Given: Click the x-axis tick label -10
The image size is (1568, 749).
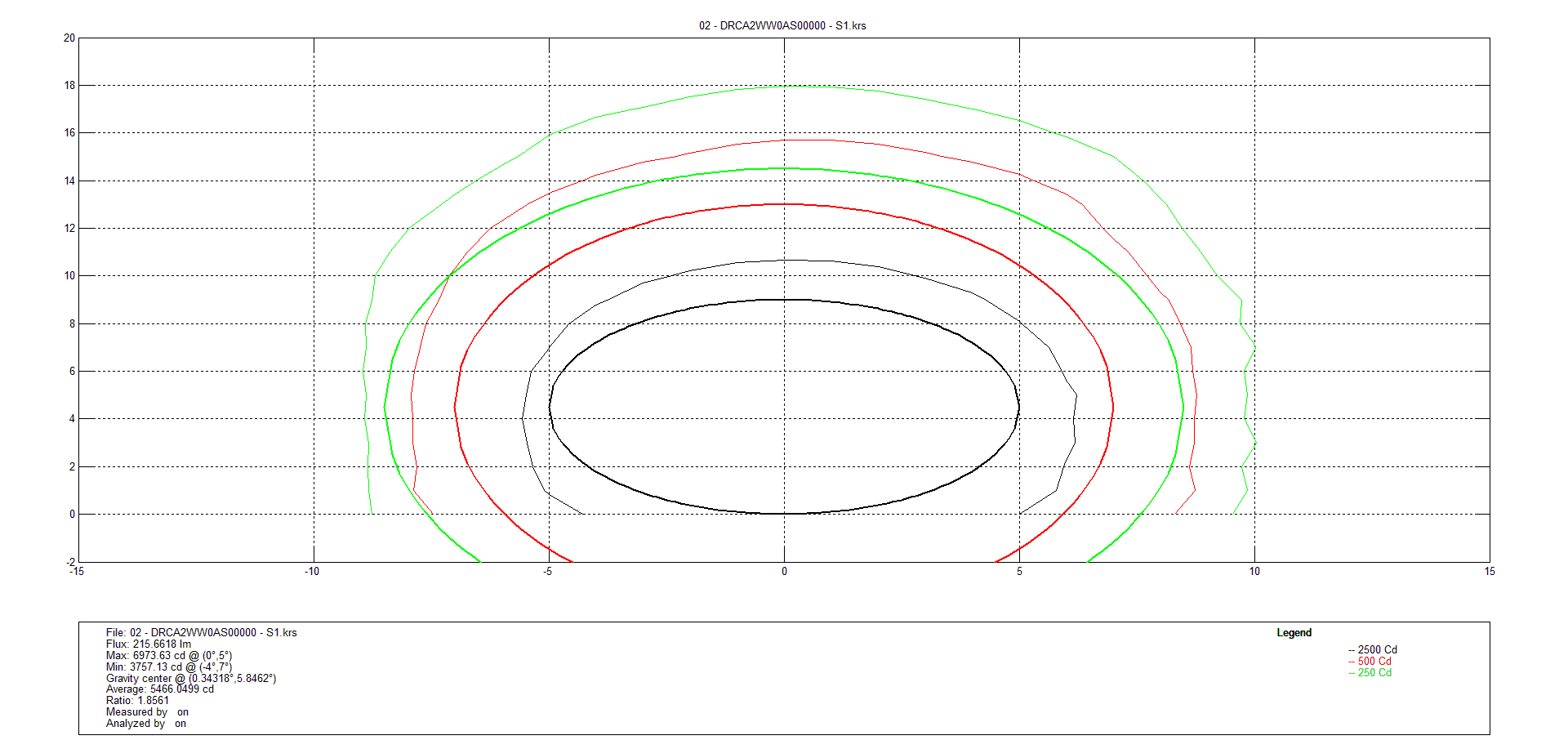Looking at the screenshot, I should (x=312, y=572).
